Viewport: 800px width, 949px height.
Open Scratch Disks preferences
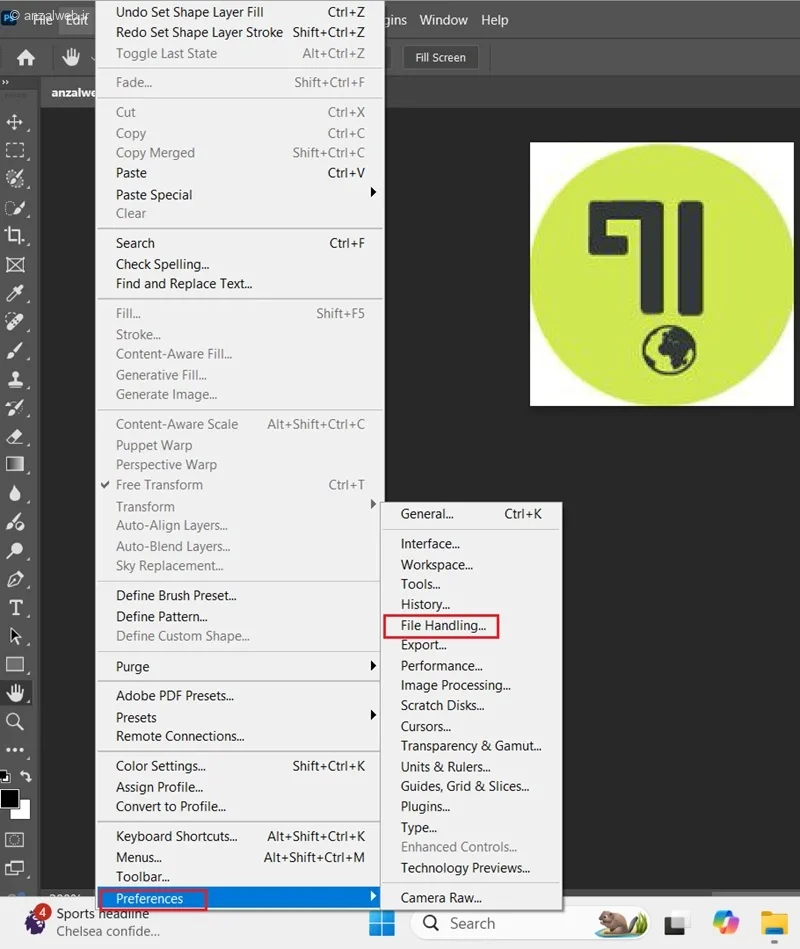(x=471, y=705)
